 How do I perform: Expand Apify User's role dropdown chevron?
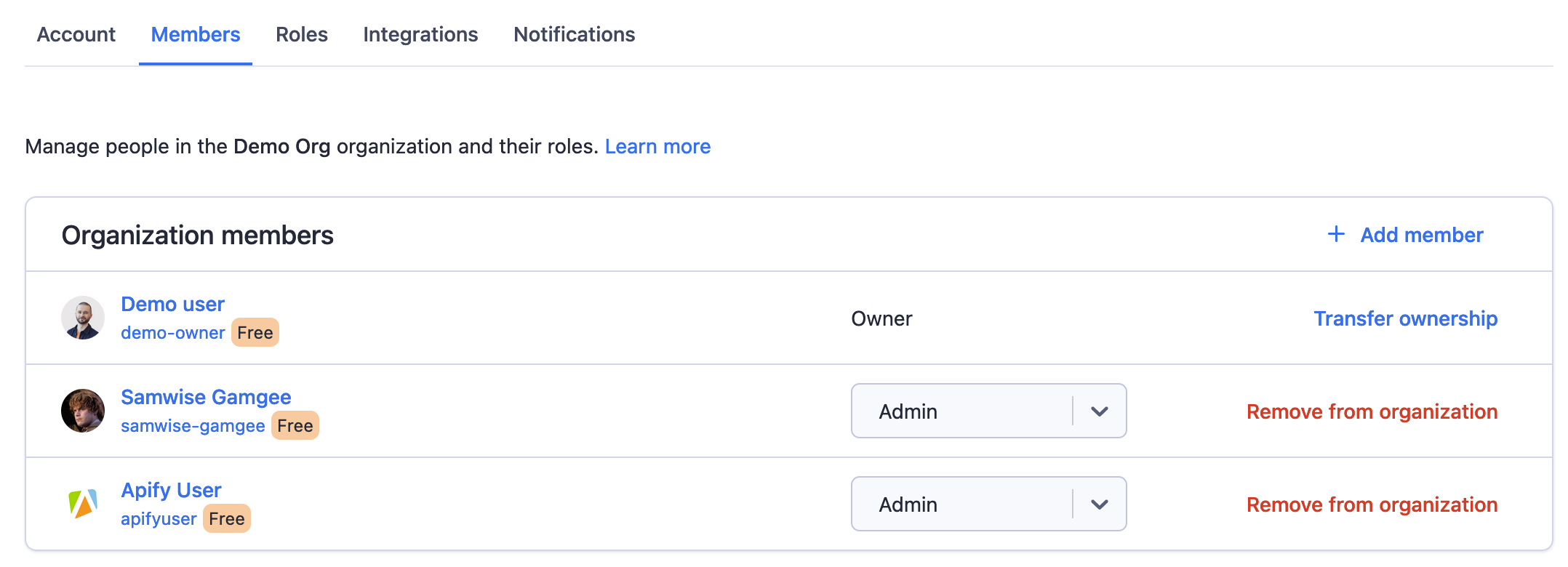(1100, 504)
